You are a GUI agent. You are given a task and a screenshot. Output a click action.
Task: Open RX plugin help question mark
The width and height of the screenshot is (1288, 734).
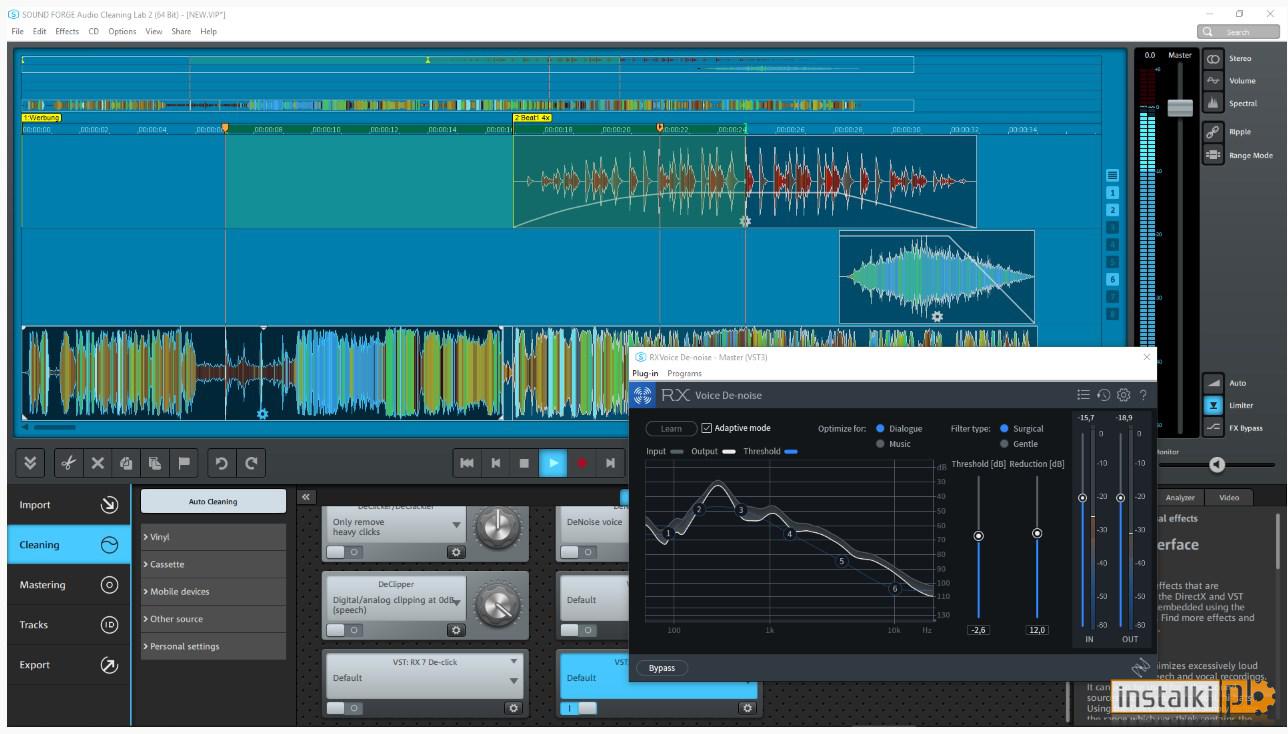pos(1143,395)
